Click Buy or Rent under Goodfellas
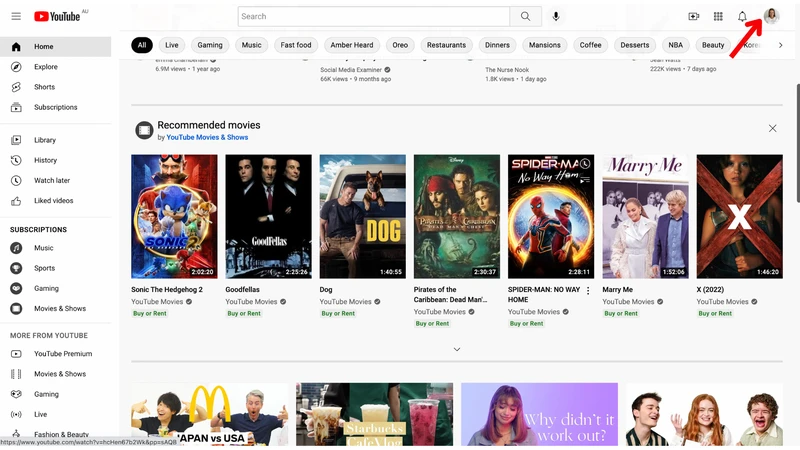 point(244,314)
